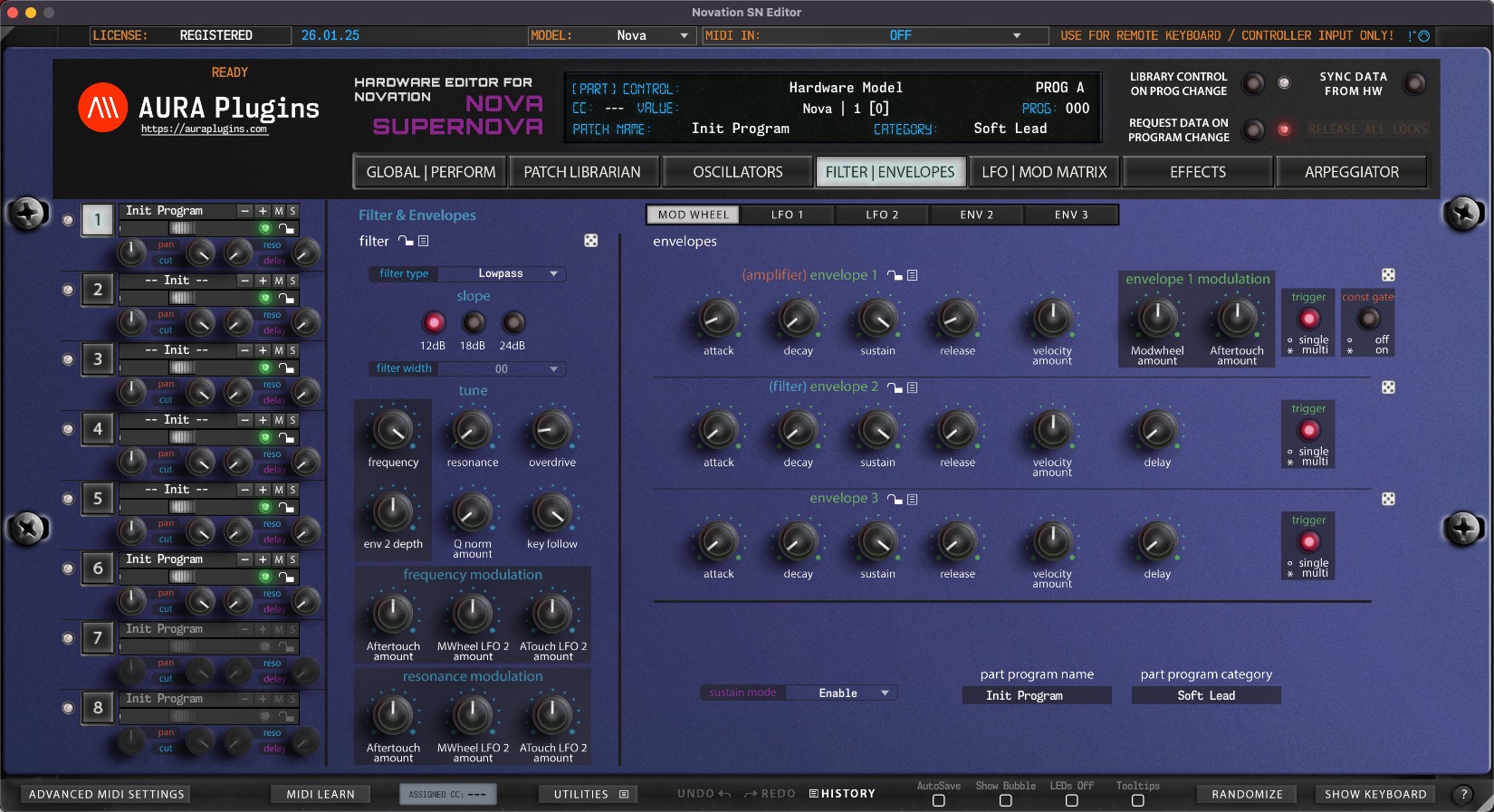This screenshot has height=812, width=1494.
Task: Randomize the filter section with dice icon
Action: click(590, 241)
